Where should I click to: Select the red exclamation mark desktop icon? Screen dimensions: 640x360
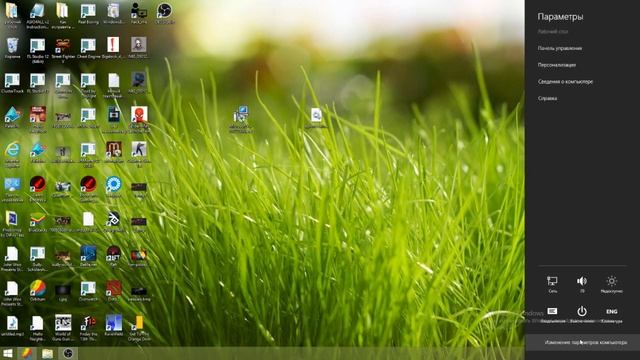tap(113, 48)
